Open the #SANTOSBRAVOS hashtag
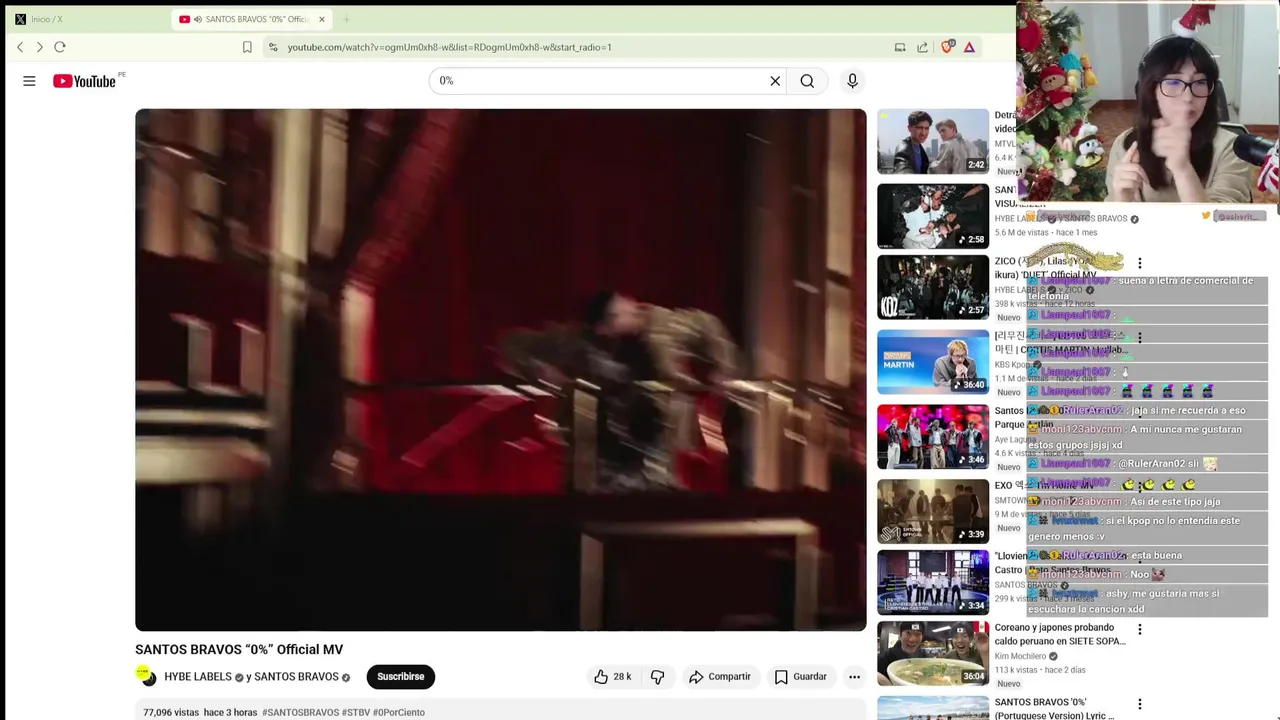Screen dimensions: 1280x720 (x=300, y=713)
